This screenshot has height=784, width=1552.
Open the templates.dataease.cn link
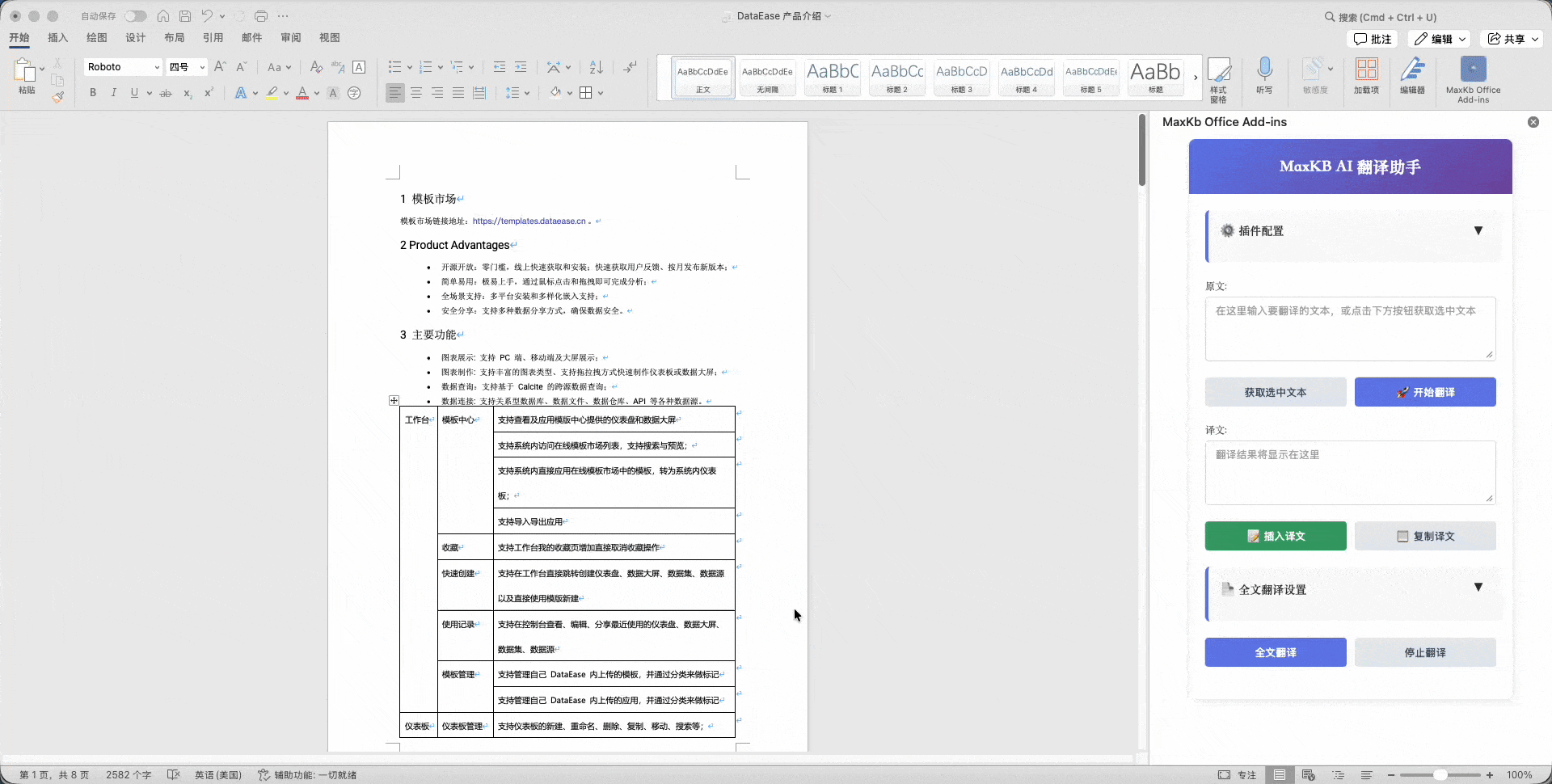pyautogui.click(x=529, y=221)
